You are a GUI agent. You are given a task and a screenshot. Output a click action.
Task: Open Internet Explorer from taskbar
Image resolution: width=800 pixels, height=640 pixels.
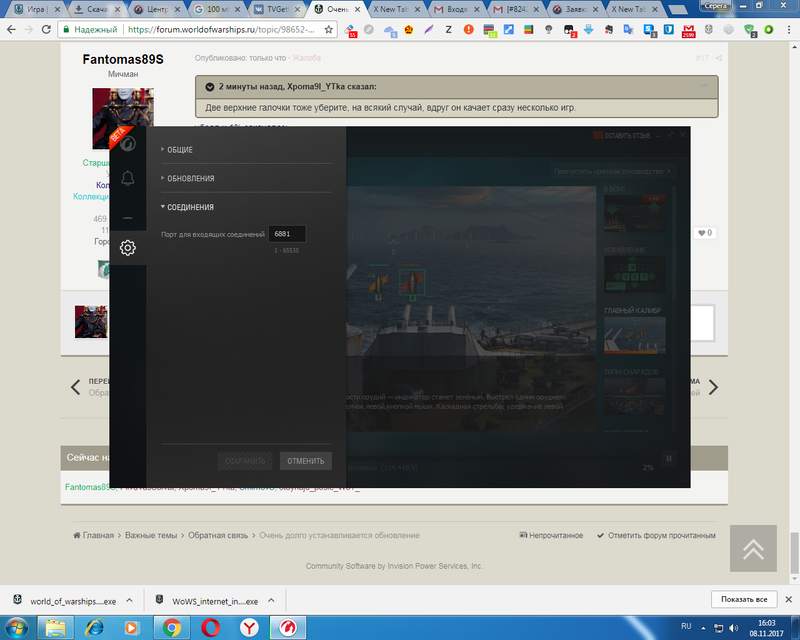pos(94,628)
